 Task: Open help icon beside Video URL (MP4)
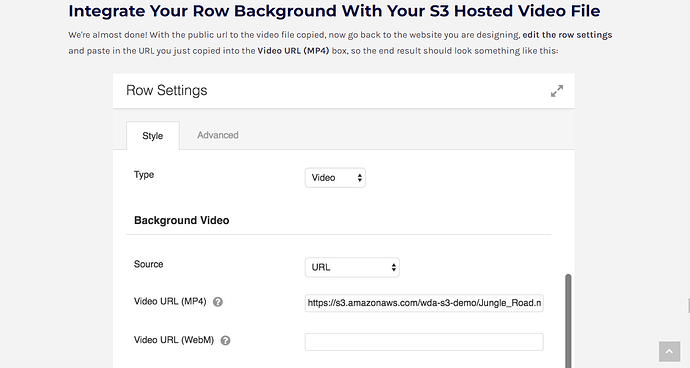tap(218, 302)
